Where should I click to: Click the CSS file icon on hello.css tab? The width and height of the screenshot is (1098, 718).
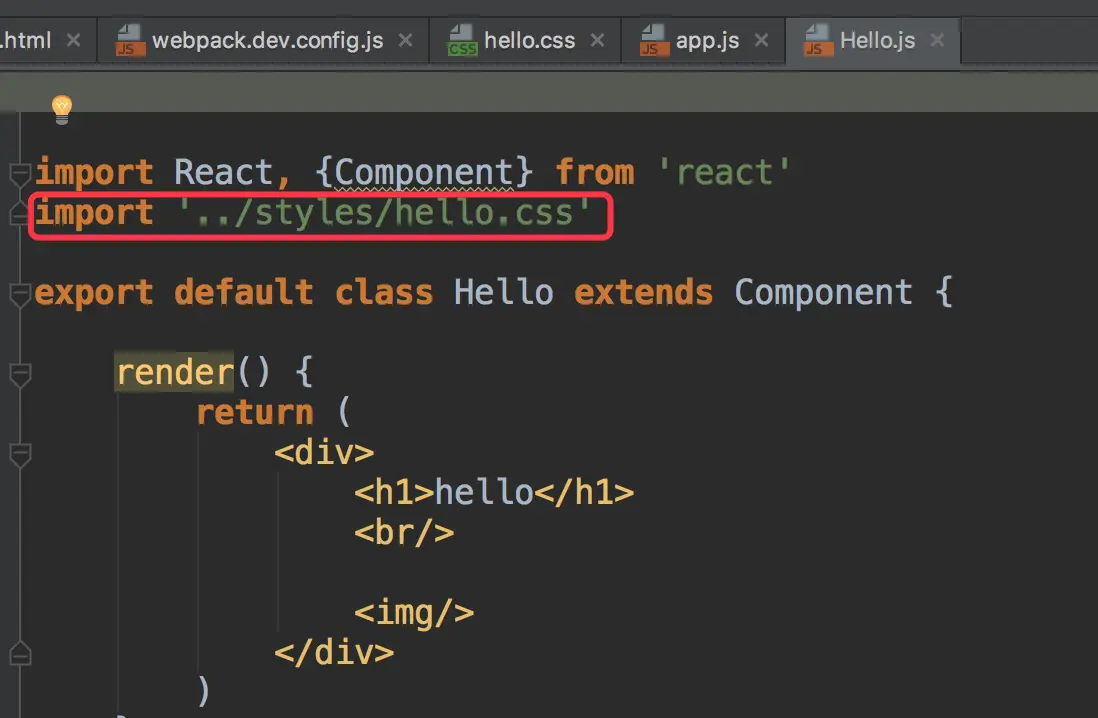[x=462, y=40]
